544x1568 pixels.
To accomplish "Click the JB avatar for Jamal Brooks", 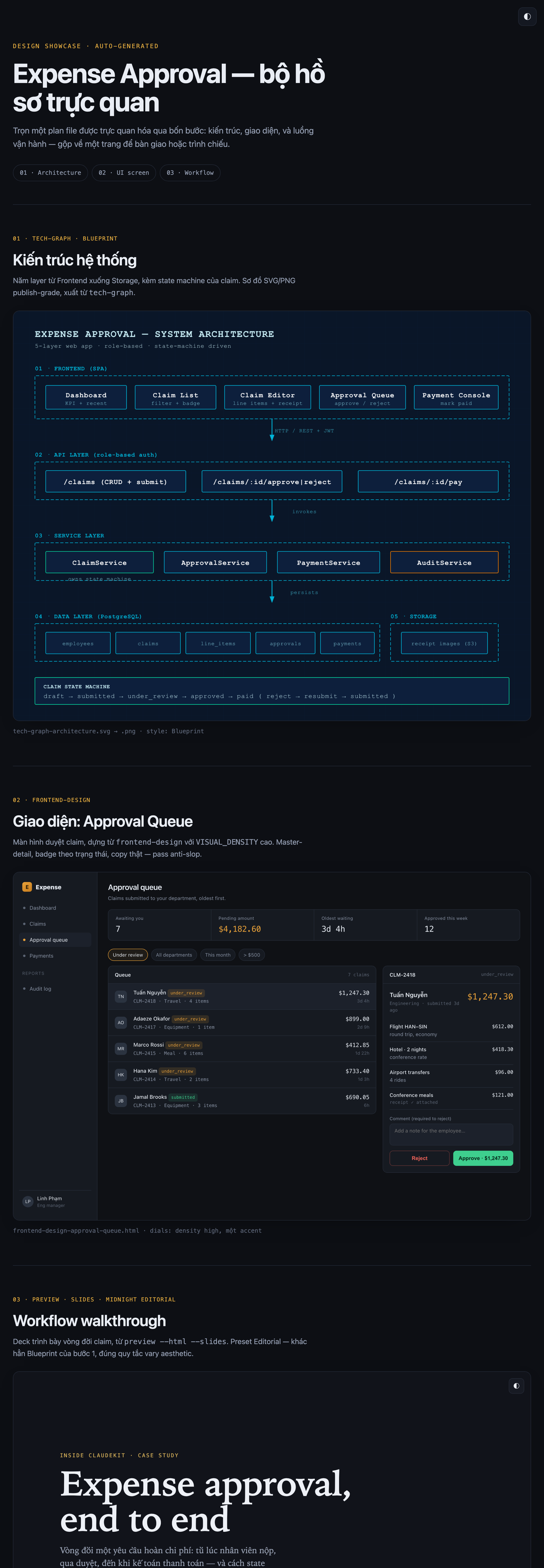I will click(121, 1101).
